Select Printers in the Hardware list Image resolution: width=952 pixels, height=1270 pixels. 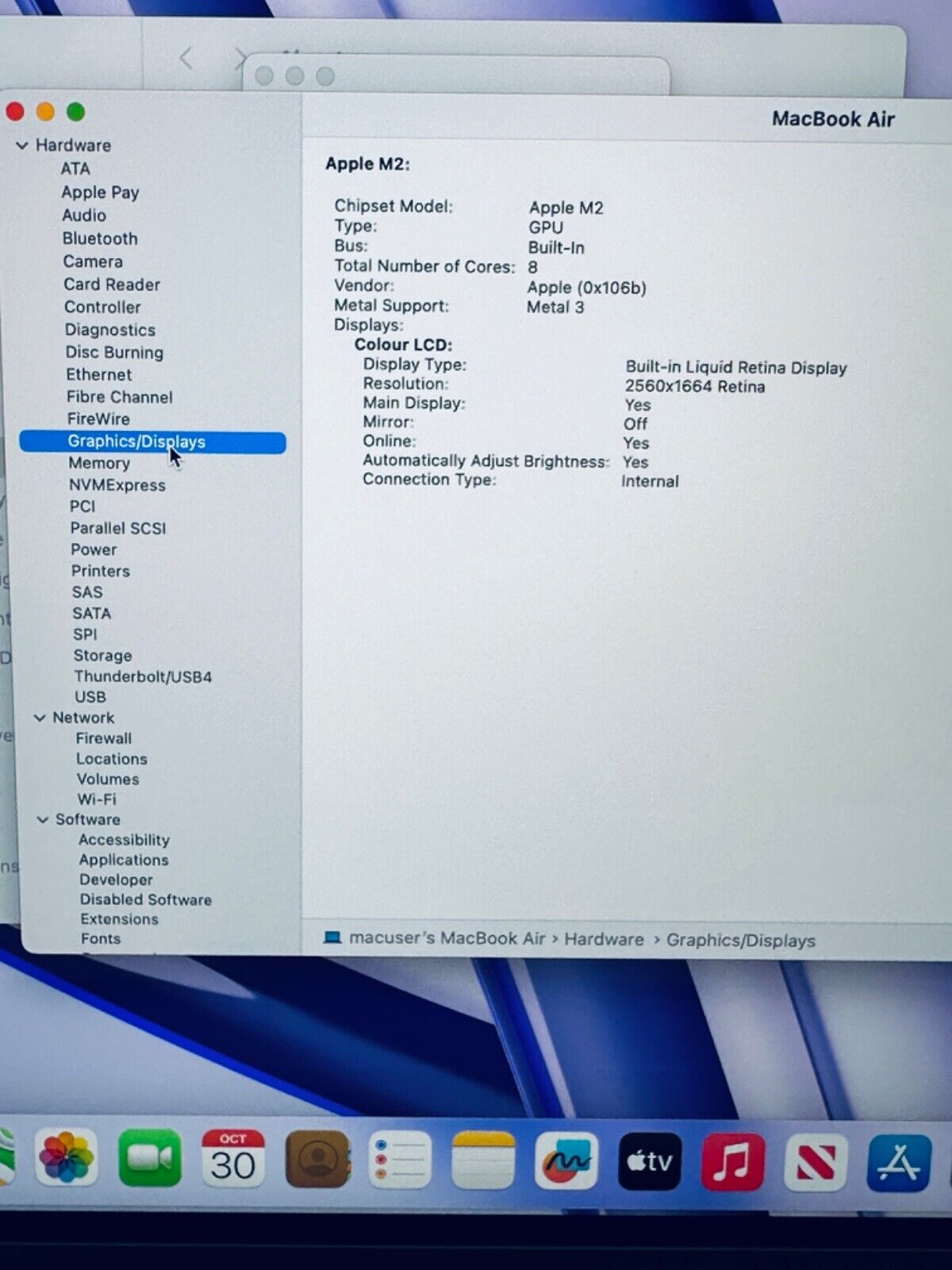101,571
